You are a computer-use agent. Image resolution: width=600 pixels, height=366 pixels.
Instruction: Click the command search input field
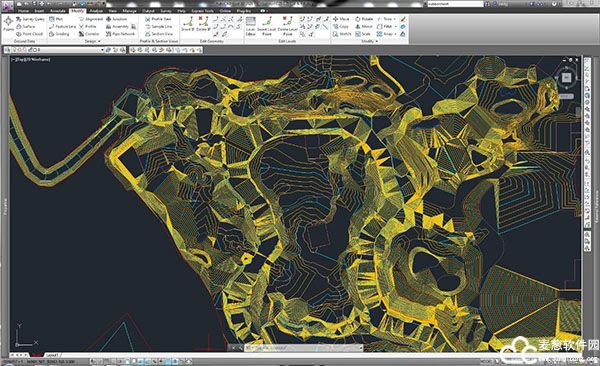(455, 4)
